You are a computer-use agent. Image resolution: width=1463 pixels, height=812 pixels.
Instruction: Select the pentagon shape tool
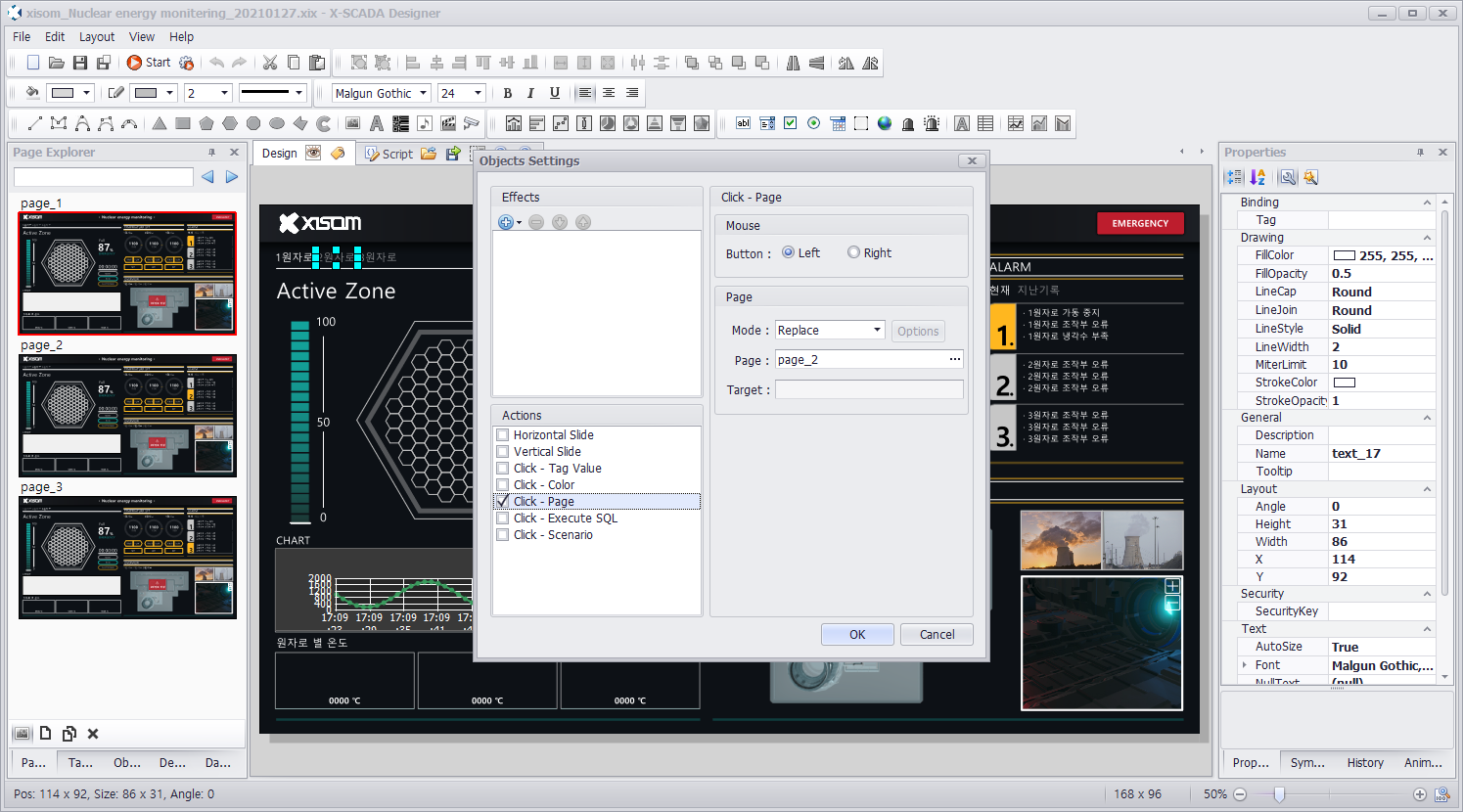point(206,123)
